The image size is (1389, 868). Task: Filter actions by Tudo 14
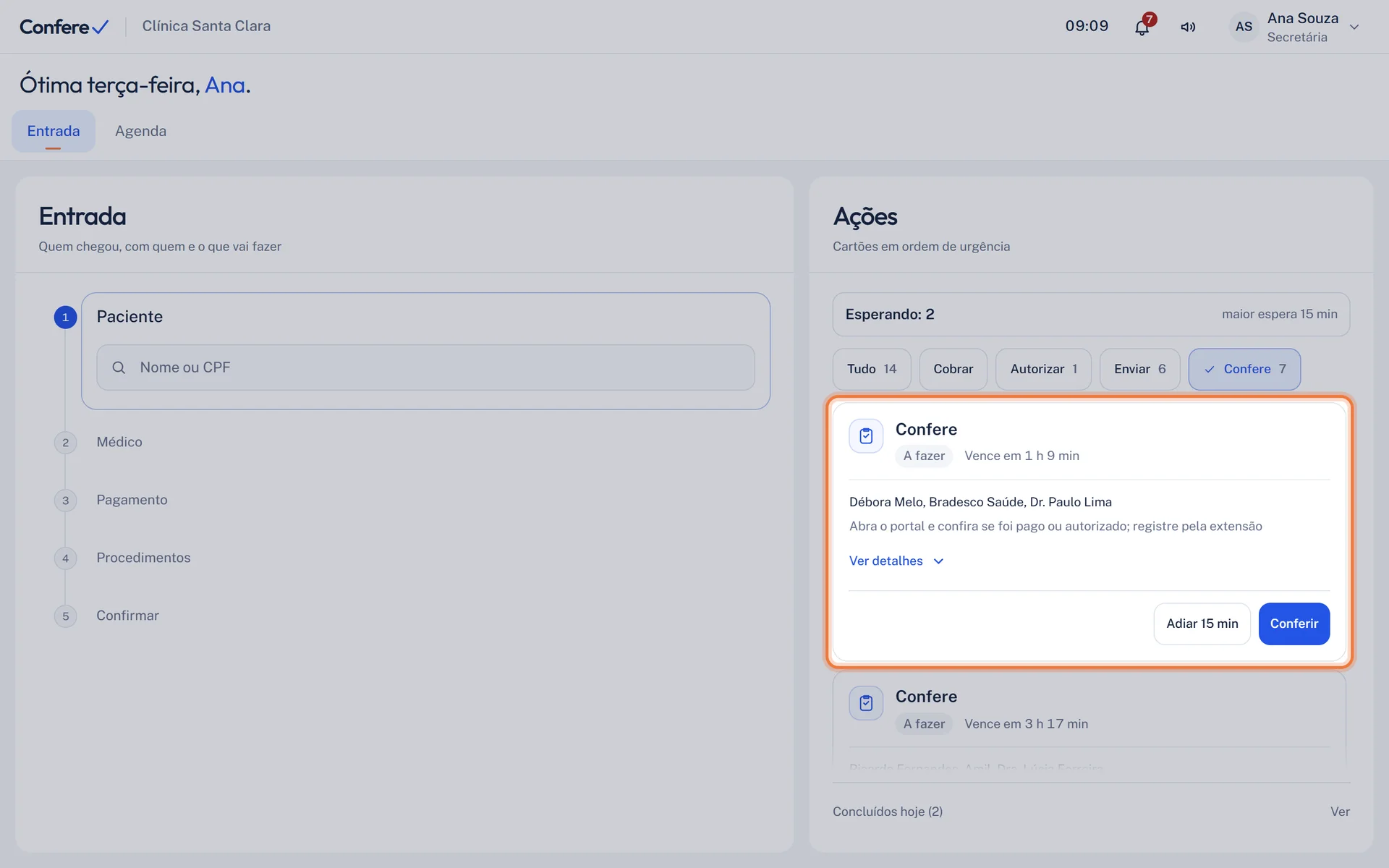tap(872, 369)
